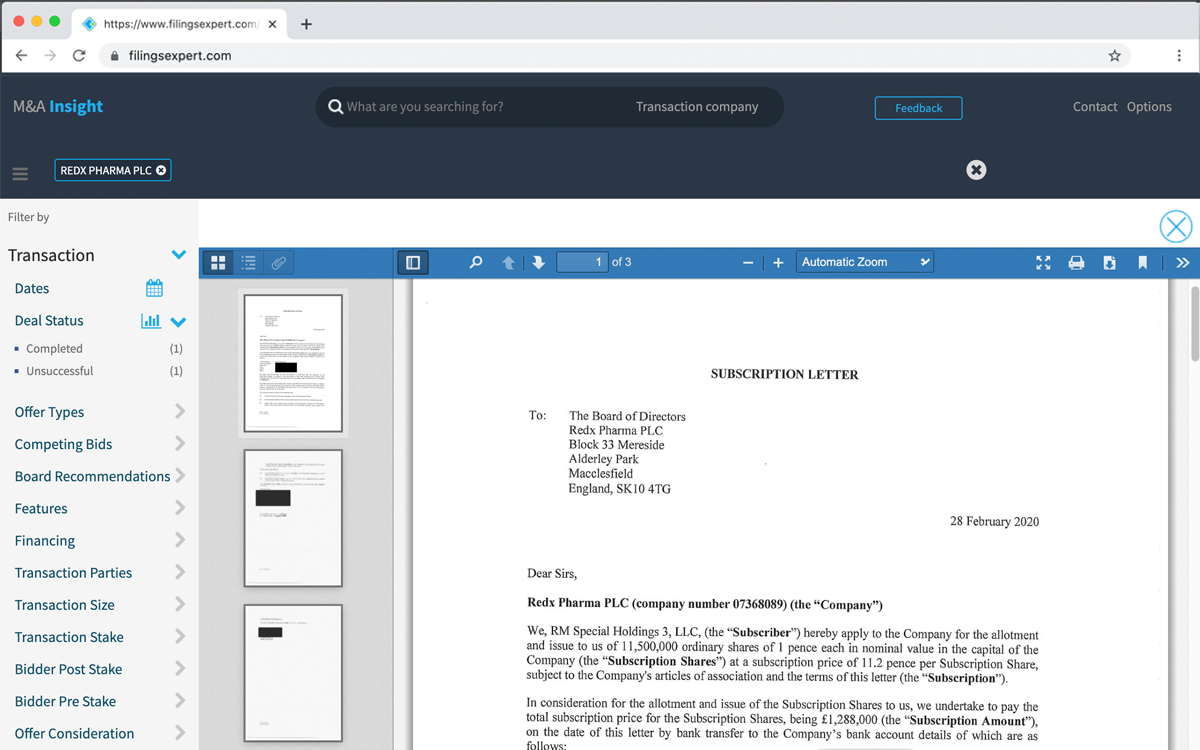This screenshot has height=750, width=1200.
Task: Click the Feedback button
Action: [x=918, y=108]
